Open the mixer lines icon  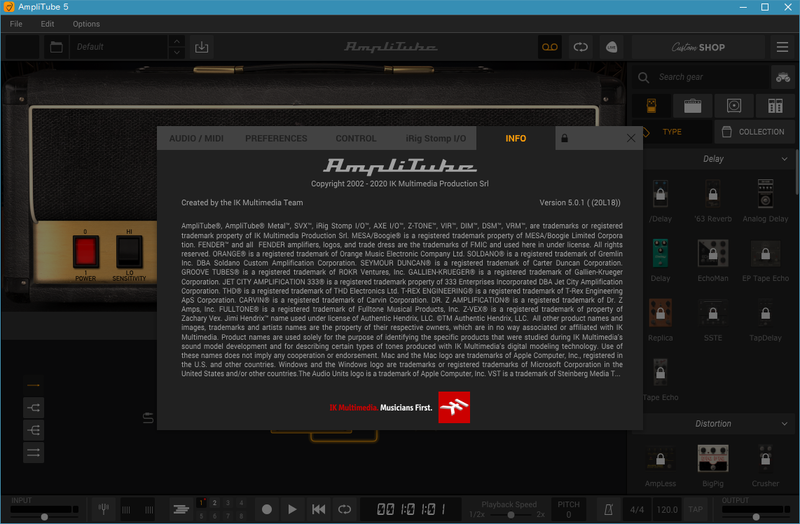[x=181, y=509]
